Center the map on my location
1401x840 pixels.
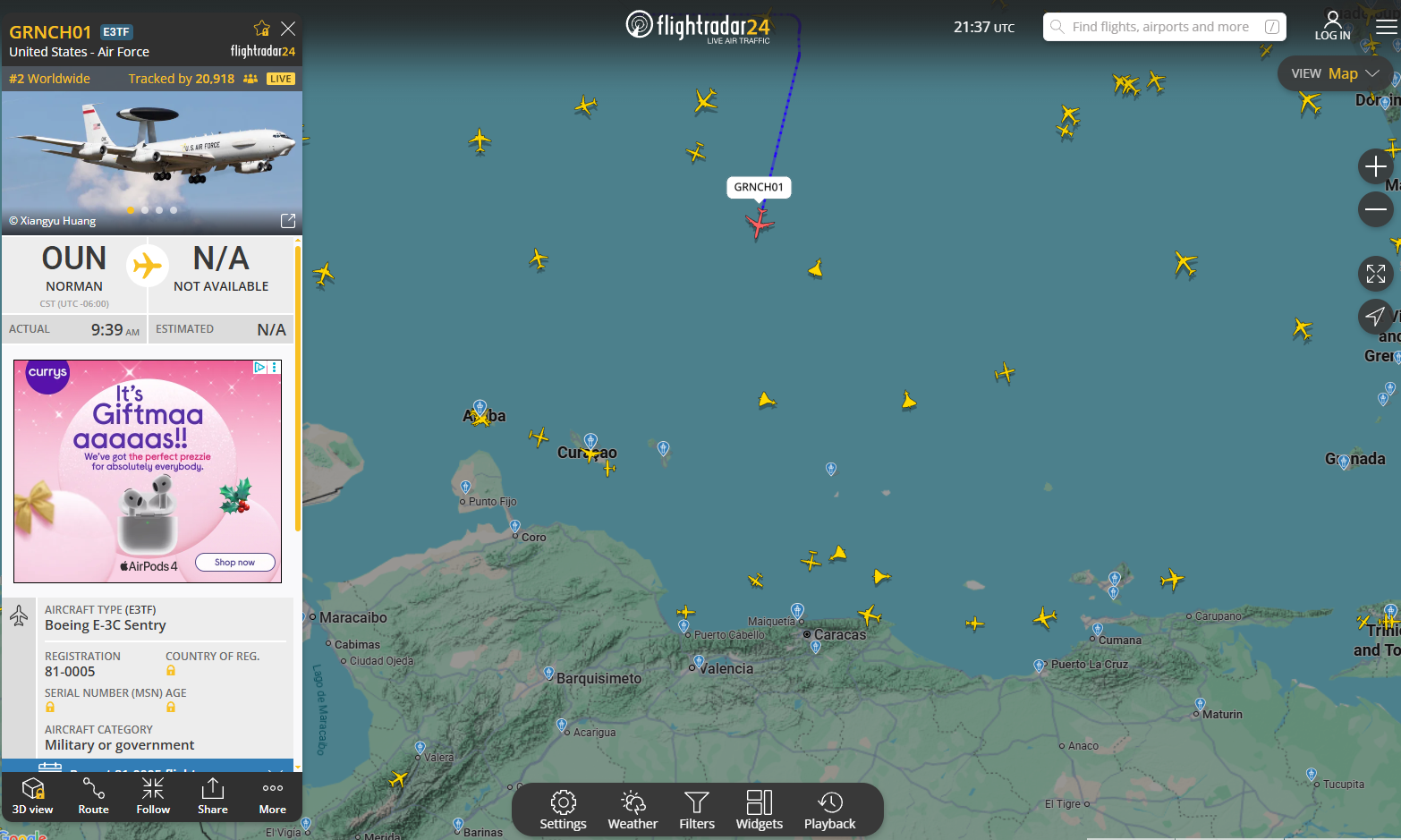pyautogui.click(x=1376, y=316)
